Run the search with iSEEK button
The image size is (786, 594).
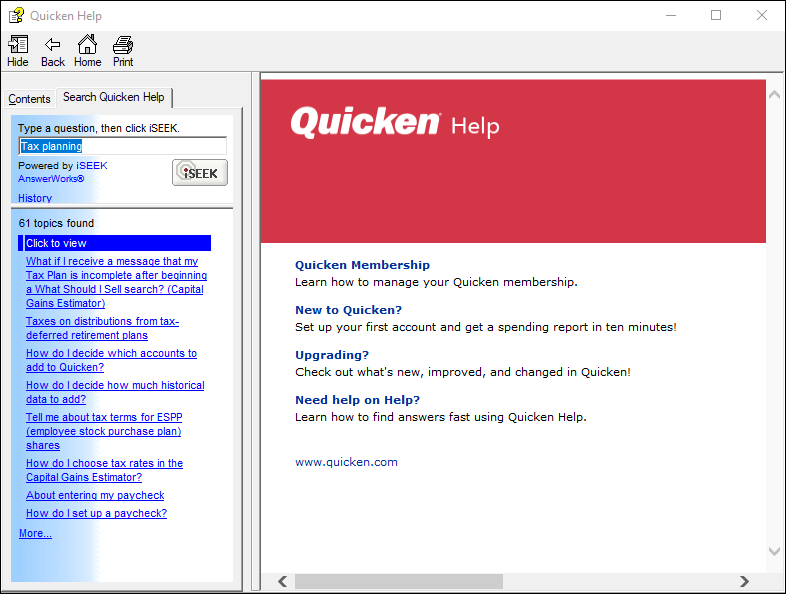(200, 172)
